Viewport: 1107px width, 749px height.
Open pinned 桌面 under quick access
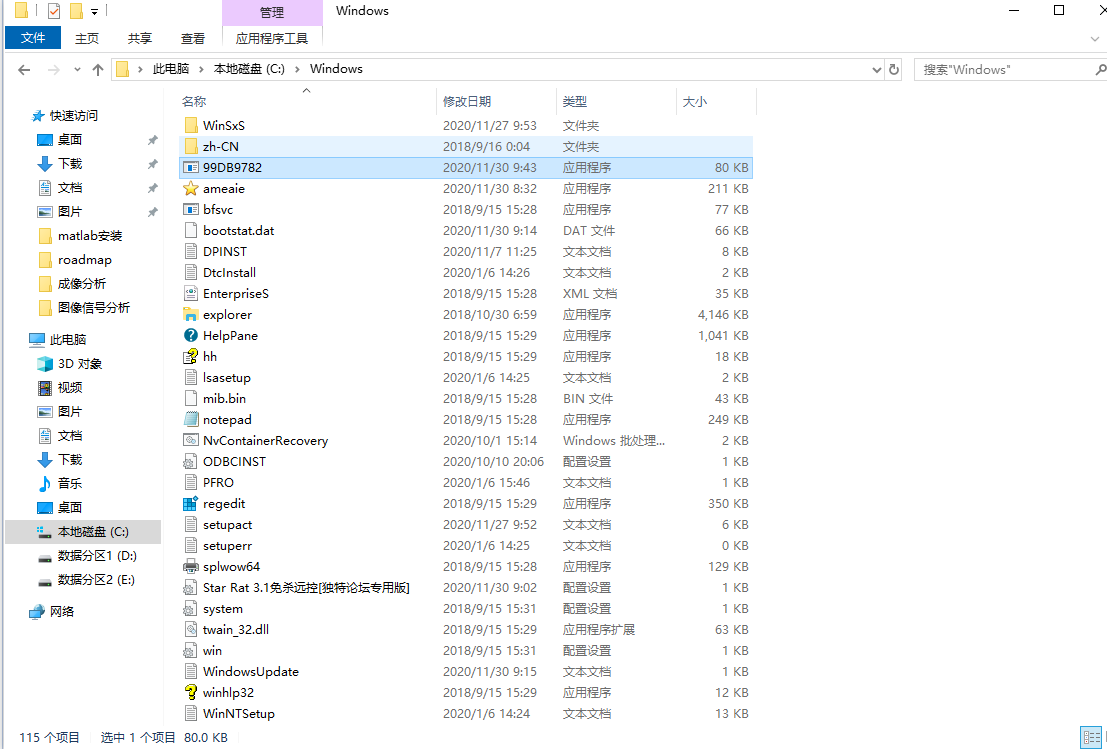point(70,139)
